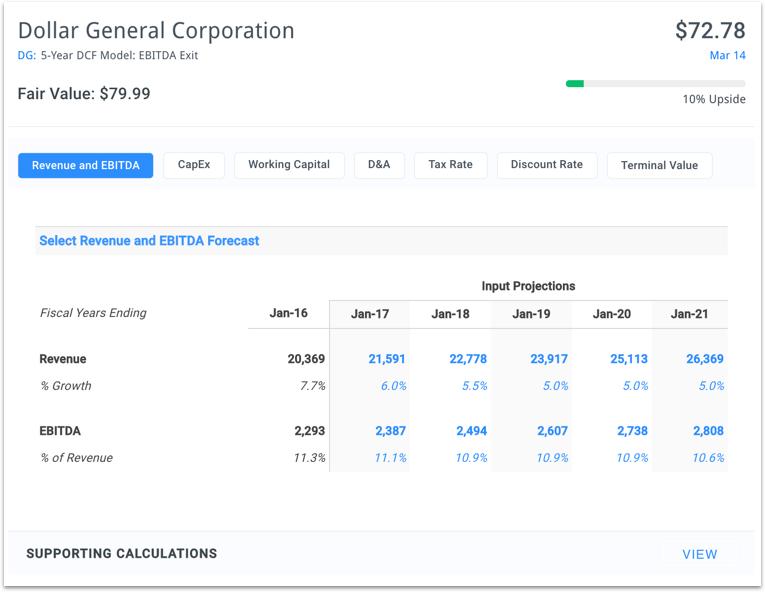This screenshot has width=765, height=592.
Task: Click the Fair Value $79.99 text
Action: 84,94
